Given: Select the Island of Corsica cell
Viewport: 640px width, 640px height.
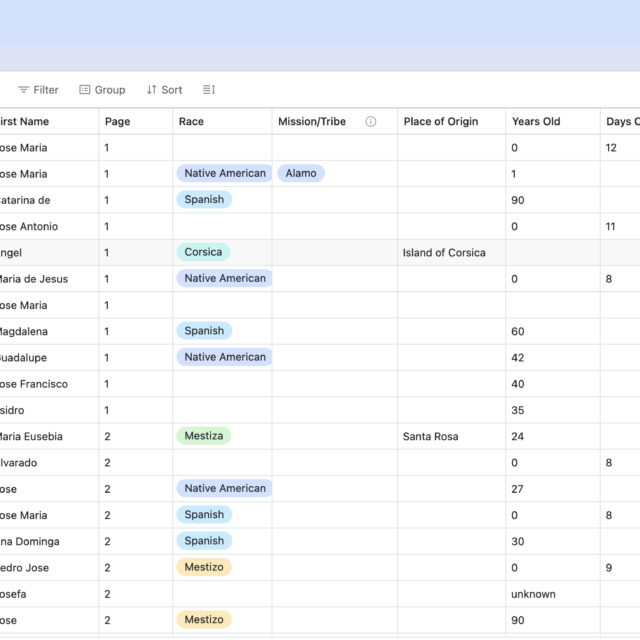Looking at the screenshot, I should pyautogui.click(x=451, y=253).
